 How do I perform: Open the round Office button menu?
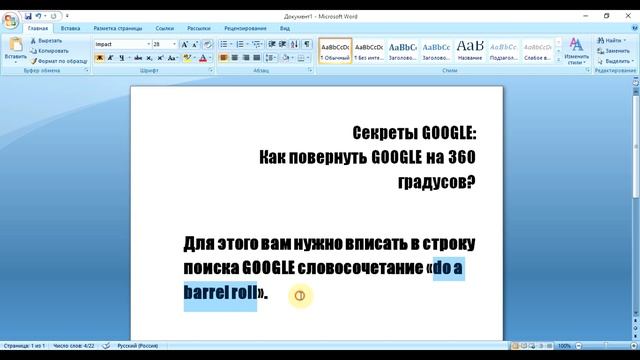10,20
